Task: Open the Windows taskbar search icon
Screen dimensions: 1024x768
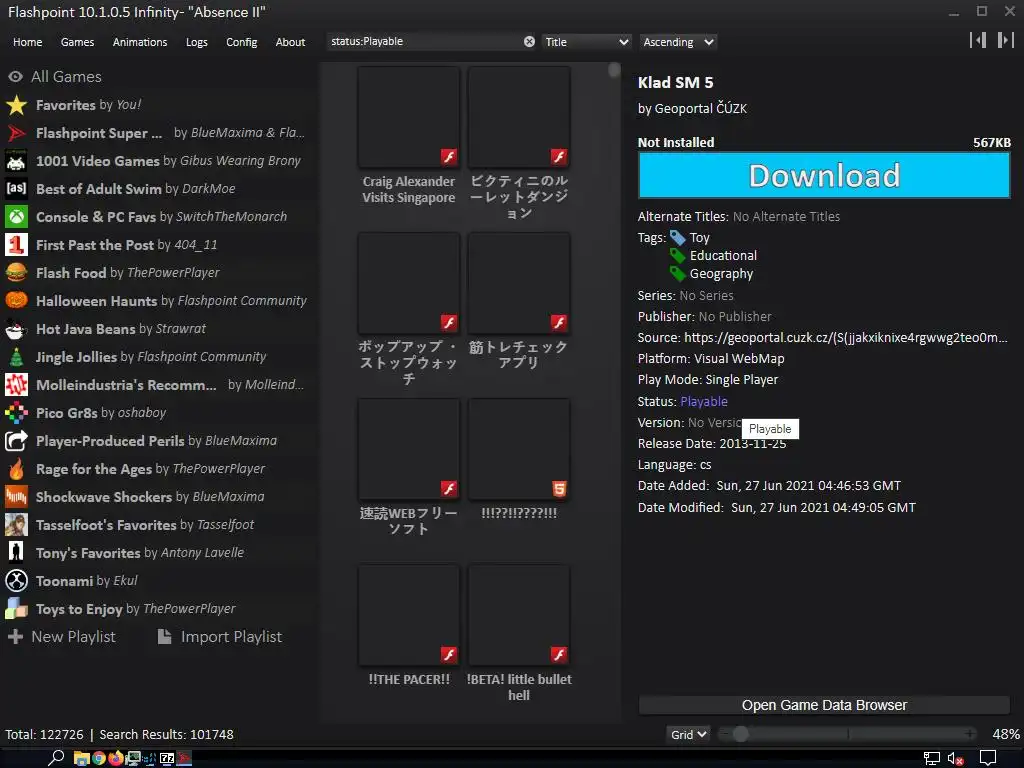Action: point(56,758)
